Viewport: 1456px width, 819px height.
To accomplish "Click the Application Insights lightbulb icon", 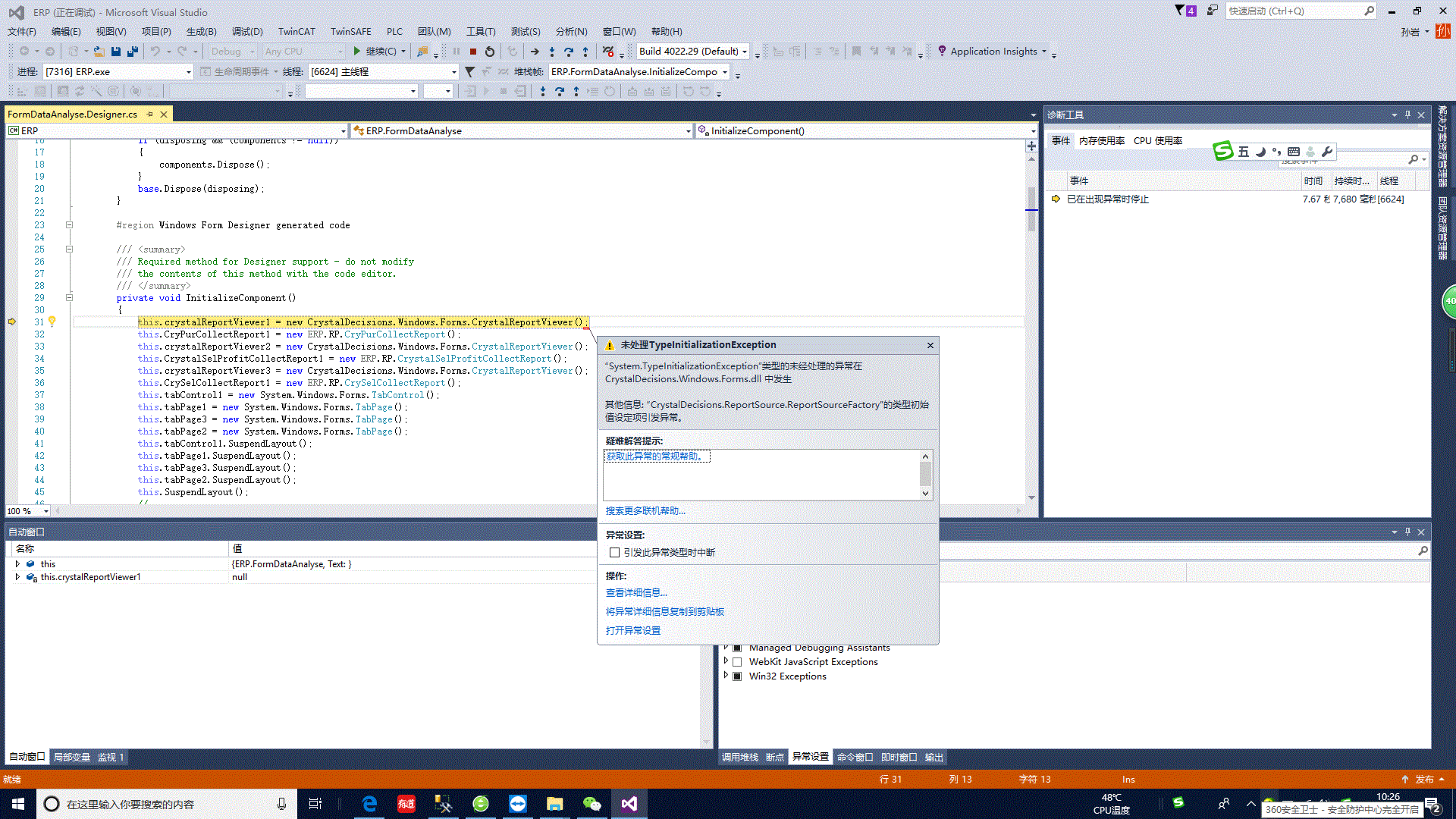I will 942,51.
